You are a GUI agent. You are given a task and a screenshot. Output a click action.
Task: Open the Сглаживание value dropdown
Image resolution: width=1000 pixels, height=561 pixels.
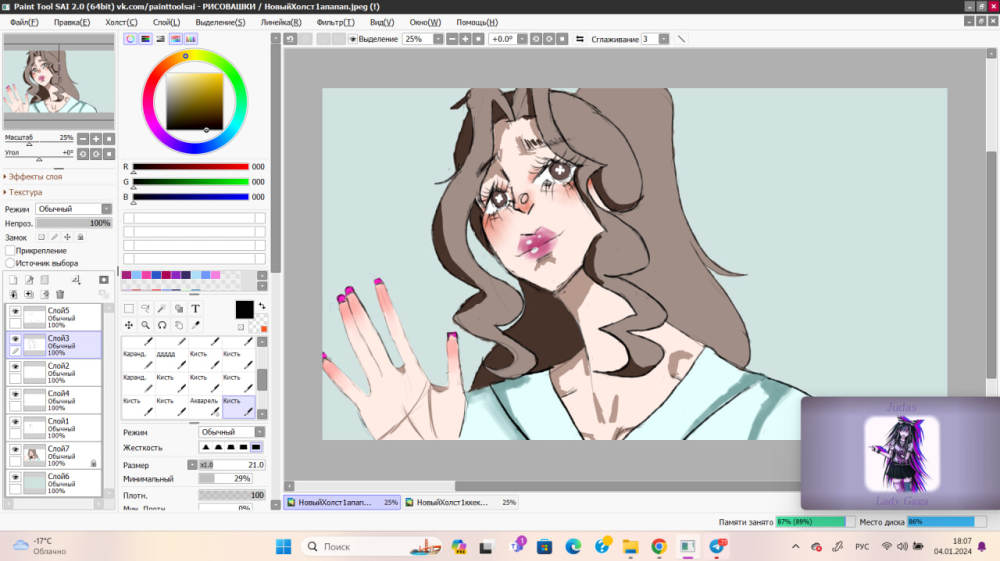(x=664, y=39)
